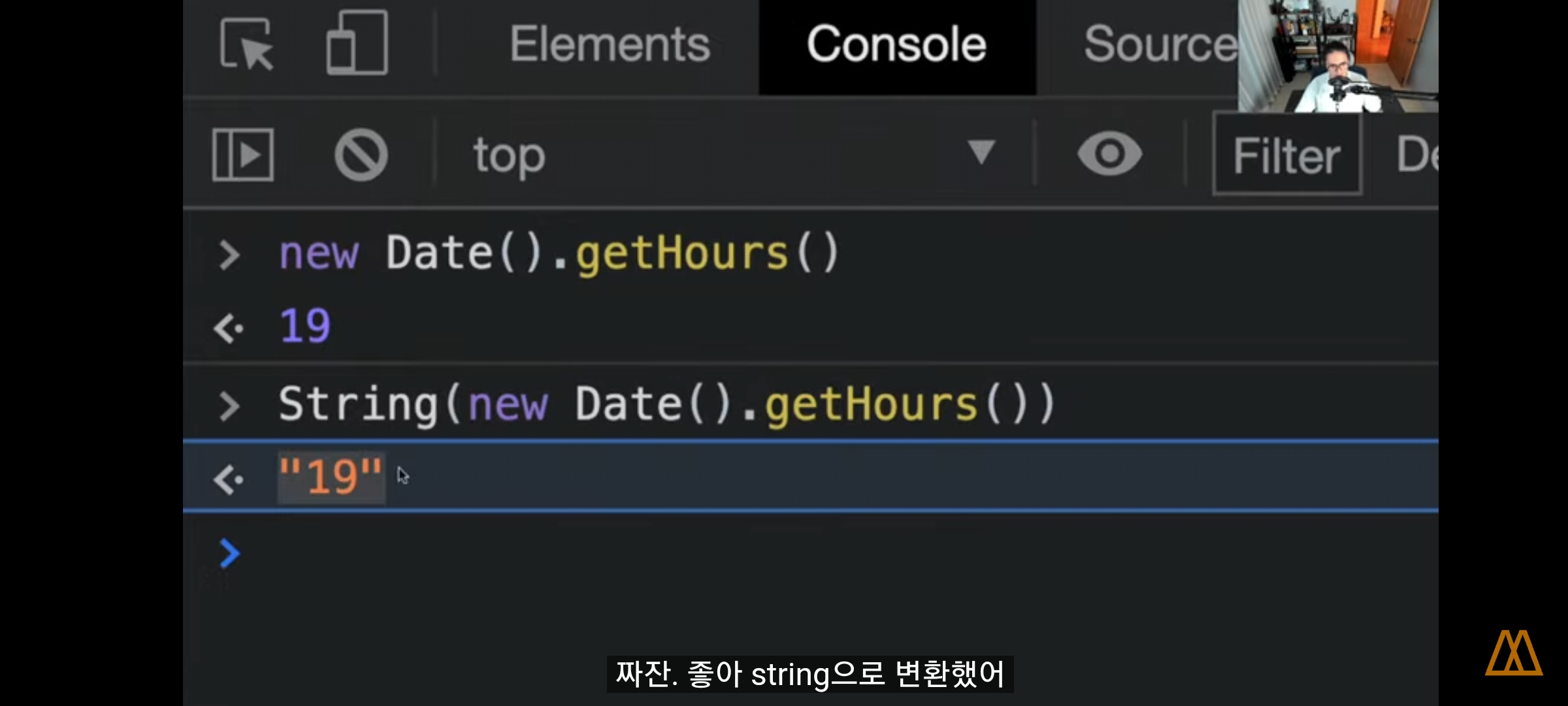
Task: Click the eye live expression icon
Action: tap(1109, 154)
